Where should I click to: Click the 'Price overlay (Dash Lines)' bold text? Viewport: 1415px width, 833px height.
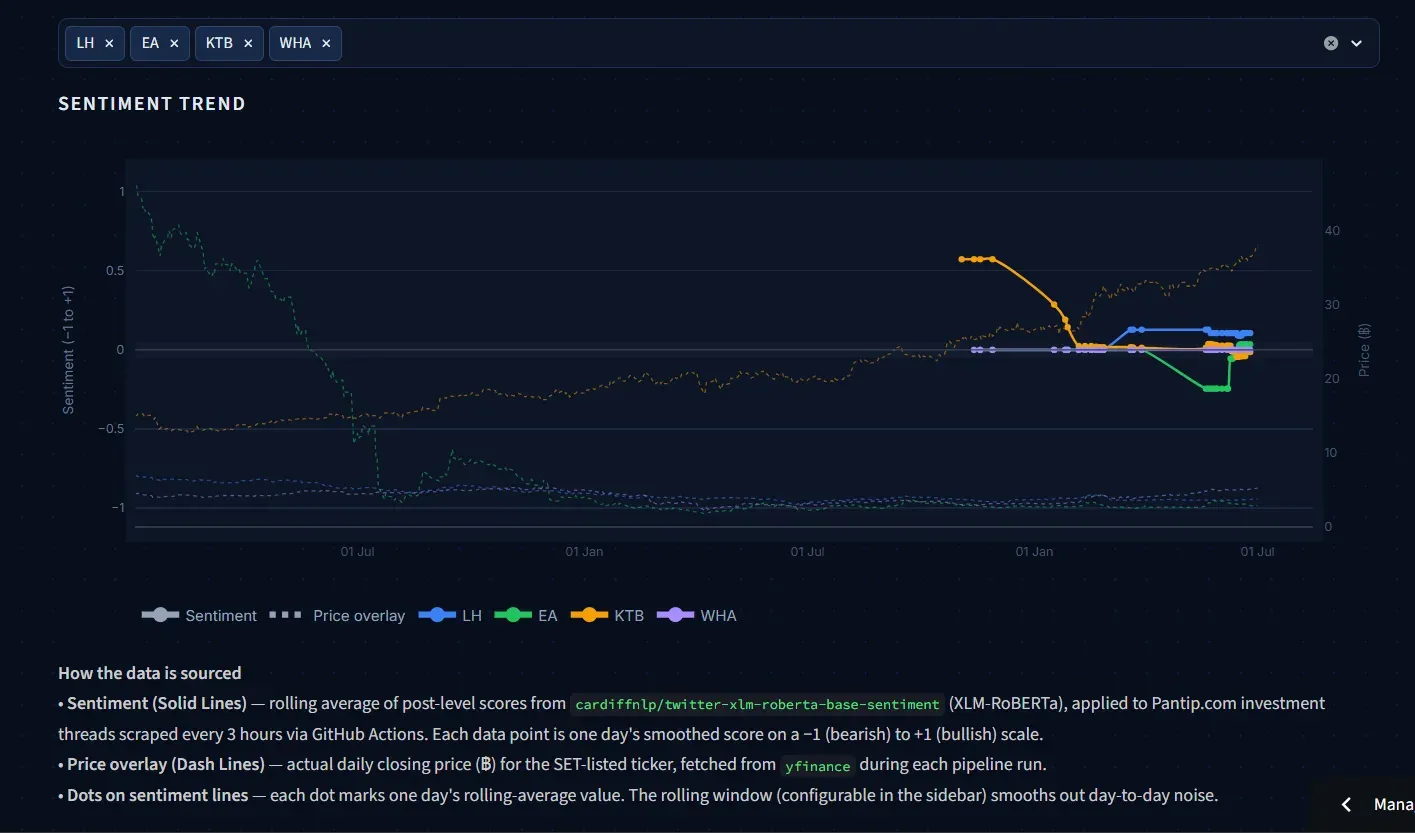(x=166, y=765)
